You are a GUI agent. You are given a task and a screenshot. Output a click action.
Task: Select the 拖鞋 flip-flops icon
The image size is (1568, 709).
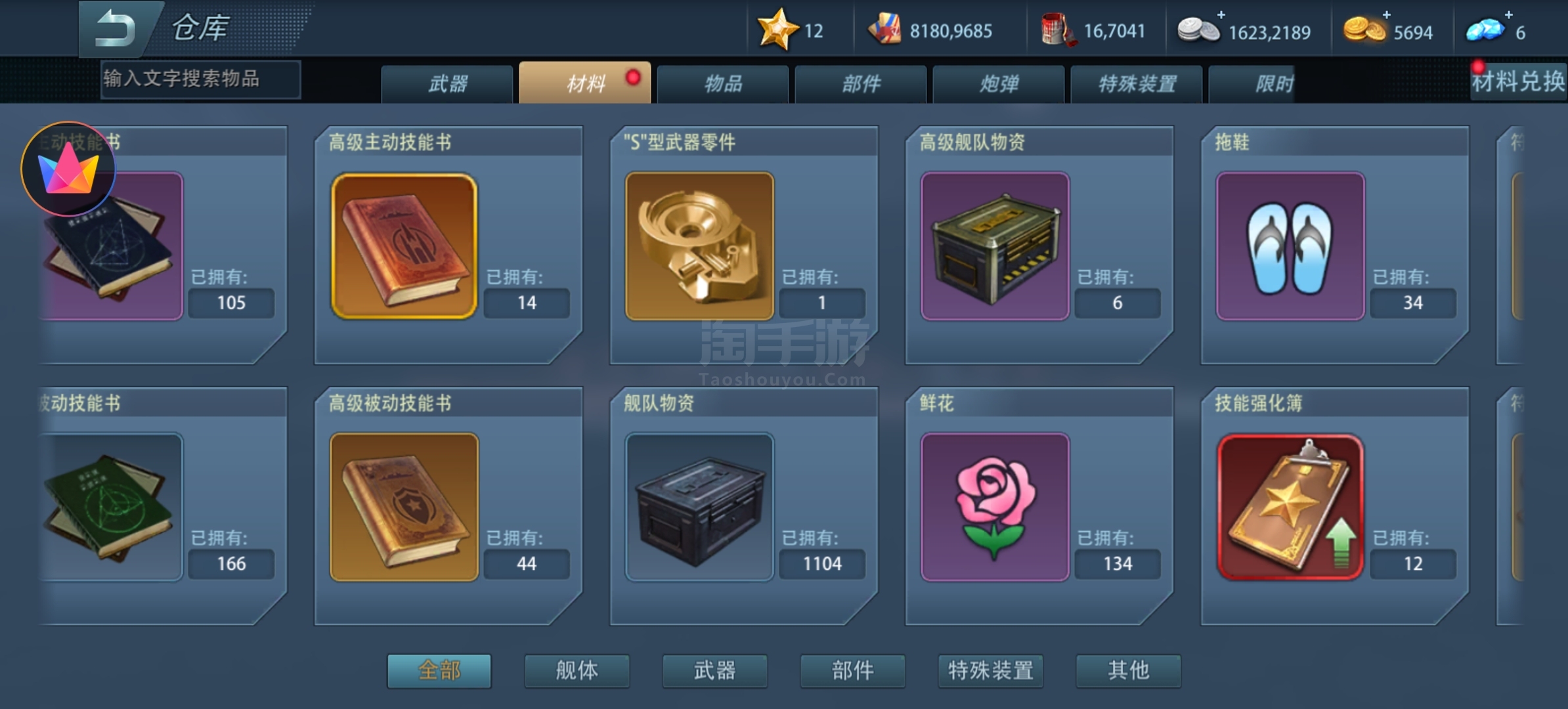pos(1290,246)
